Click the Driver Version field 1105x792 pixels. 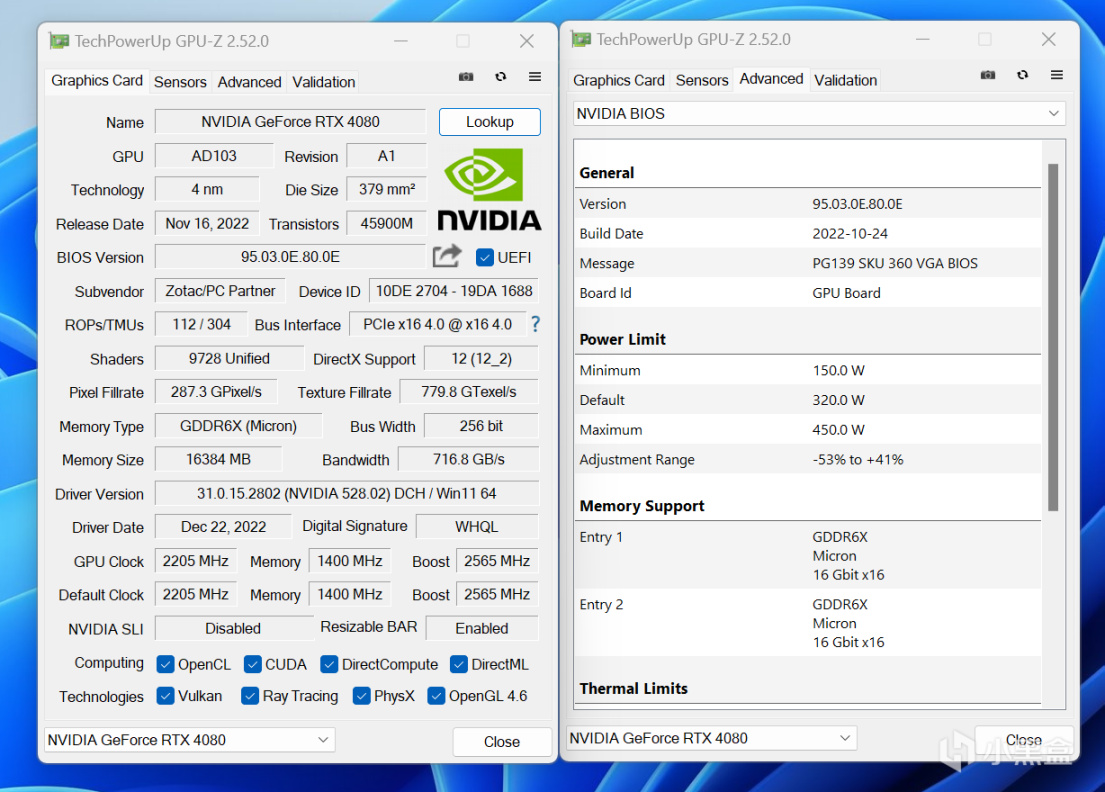pyautogui.click(x=347, y=493)
